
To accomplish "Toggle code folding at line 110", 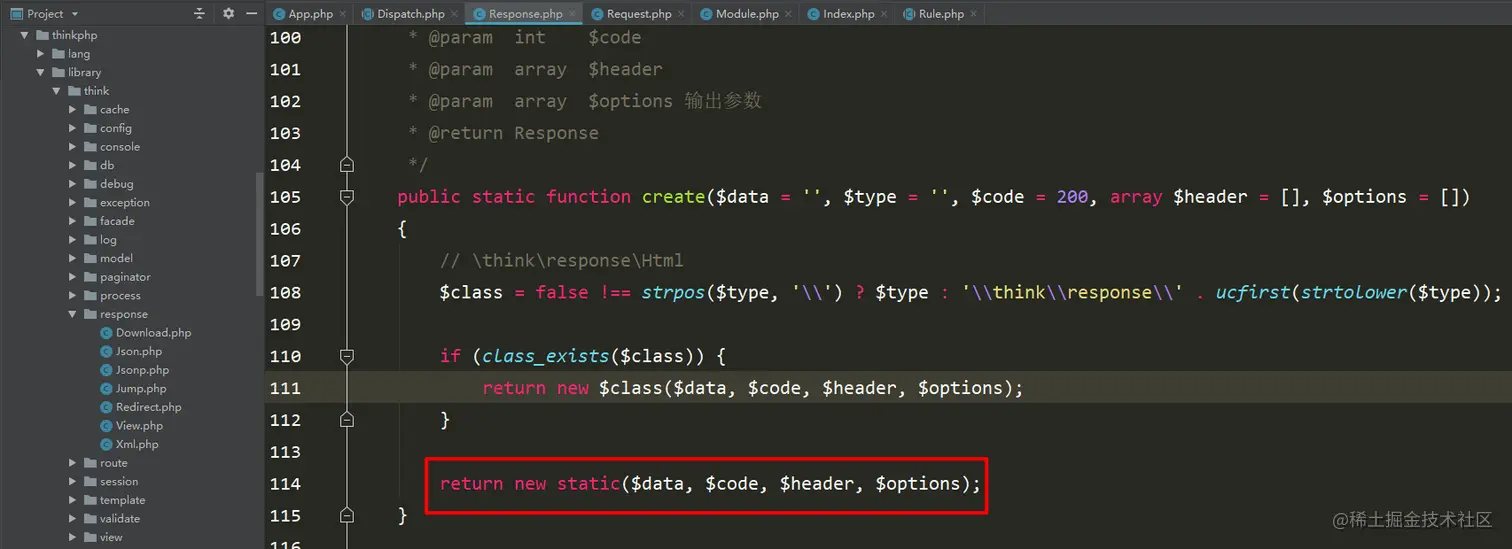I will coord(347,356).
